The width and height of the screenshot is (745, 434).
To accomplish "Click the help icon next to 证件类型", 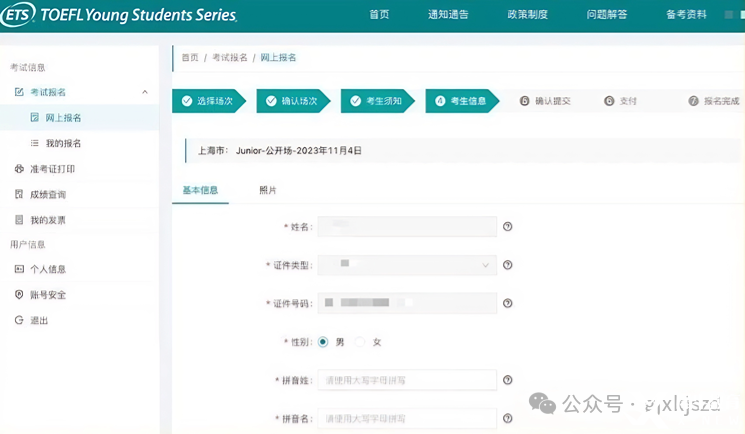I will [507, 265].
